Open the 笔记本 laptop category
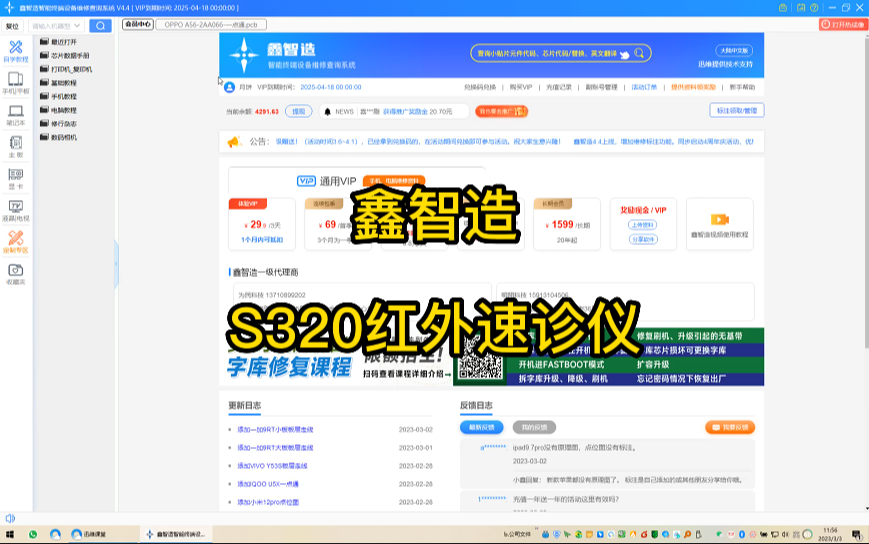869x544 pixels. click(15, 115)
